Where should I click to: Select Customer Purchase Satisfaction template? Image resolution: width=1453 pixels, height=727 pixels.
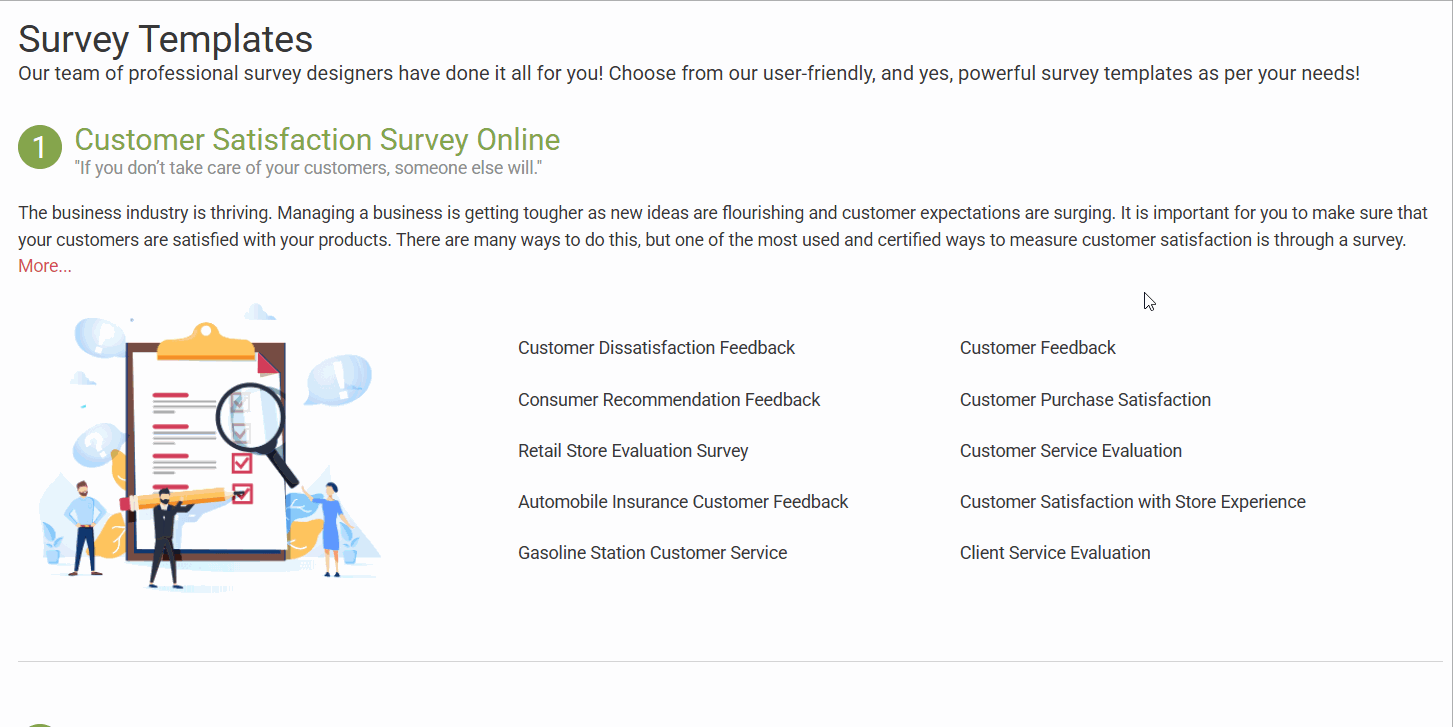pyautogui.click(x=1085, y=400)
